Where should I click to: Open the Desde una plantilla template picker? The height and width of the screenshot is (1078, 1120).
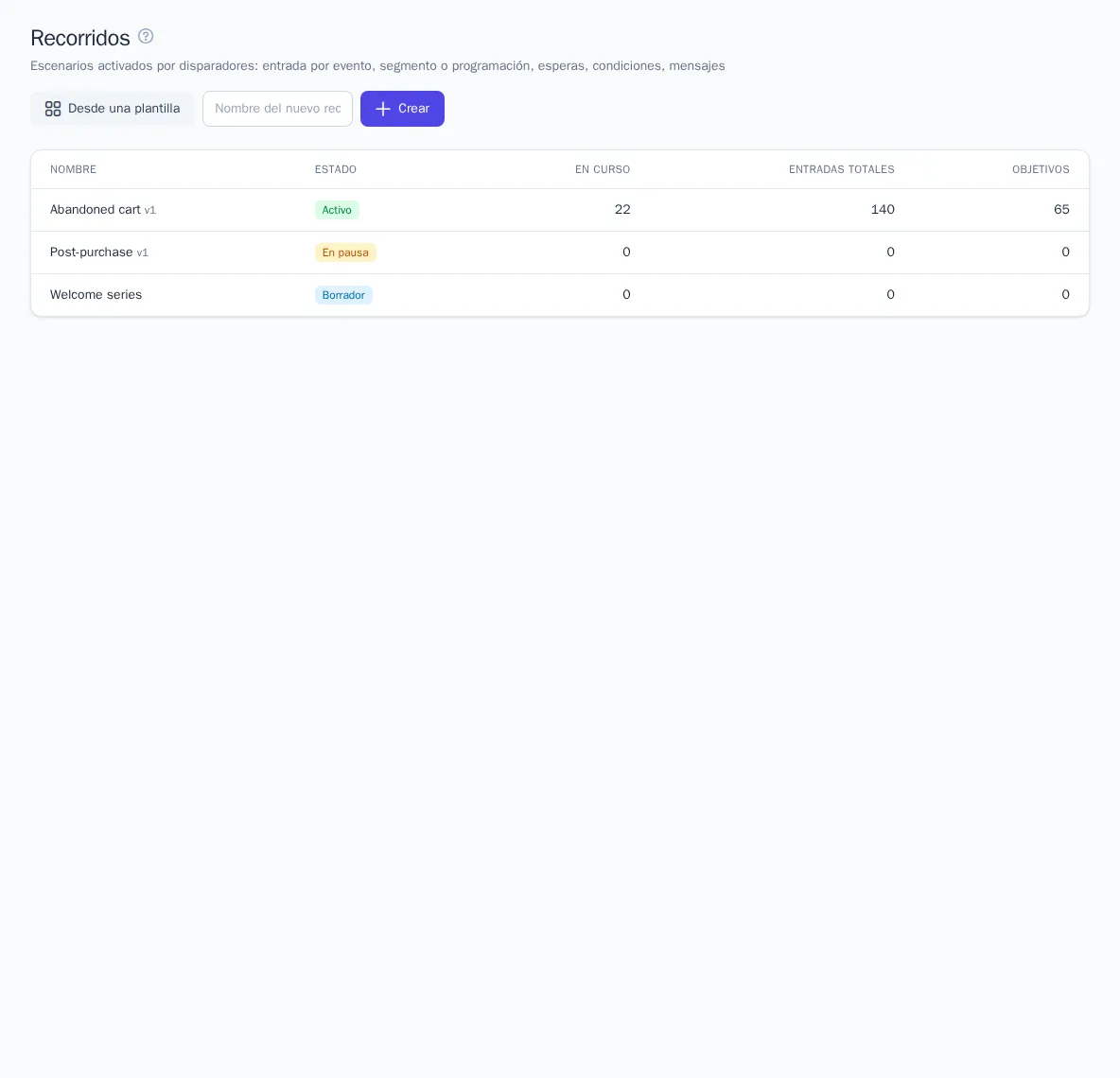tap(113, 109)
